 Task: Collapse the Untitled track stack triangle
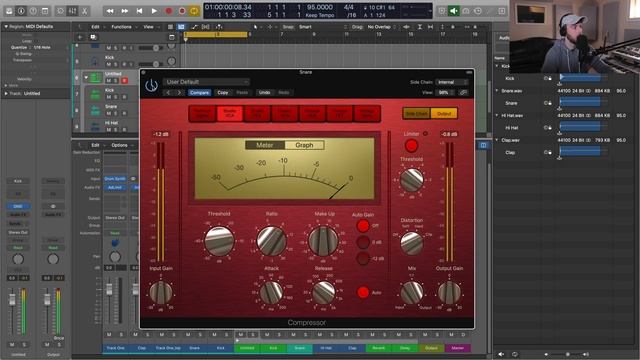tap(86, 78)
